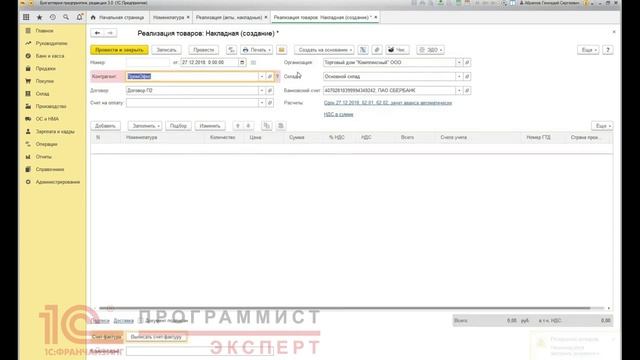Move row down arrow icon
Screen dimensions: 640x360
pyautogui.click(x=248, y=126)
